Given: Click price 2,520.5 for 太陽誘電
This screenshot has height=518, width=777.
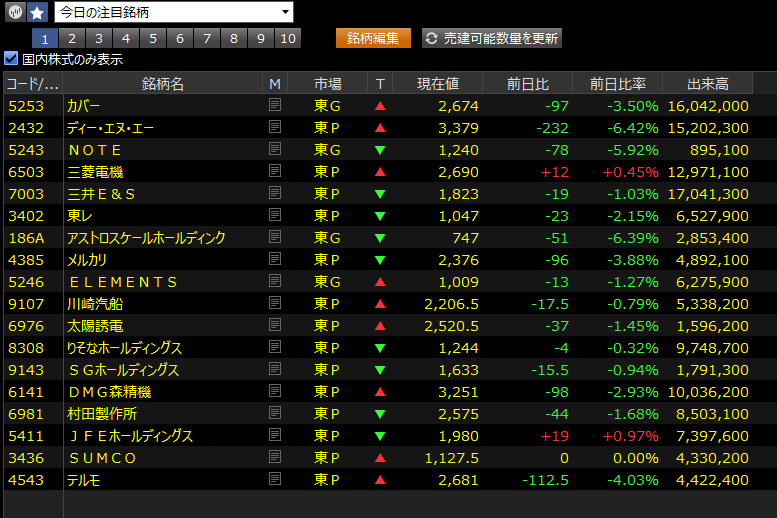Looking at the screenshot, I should coord(451,326).
